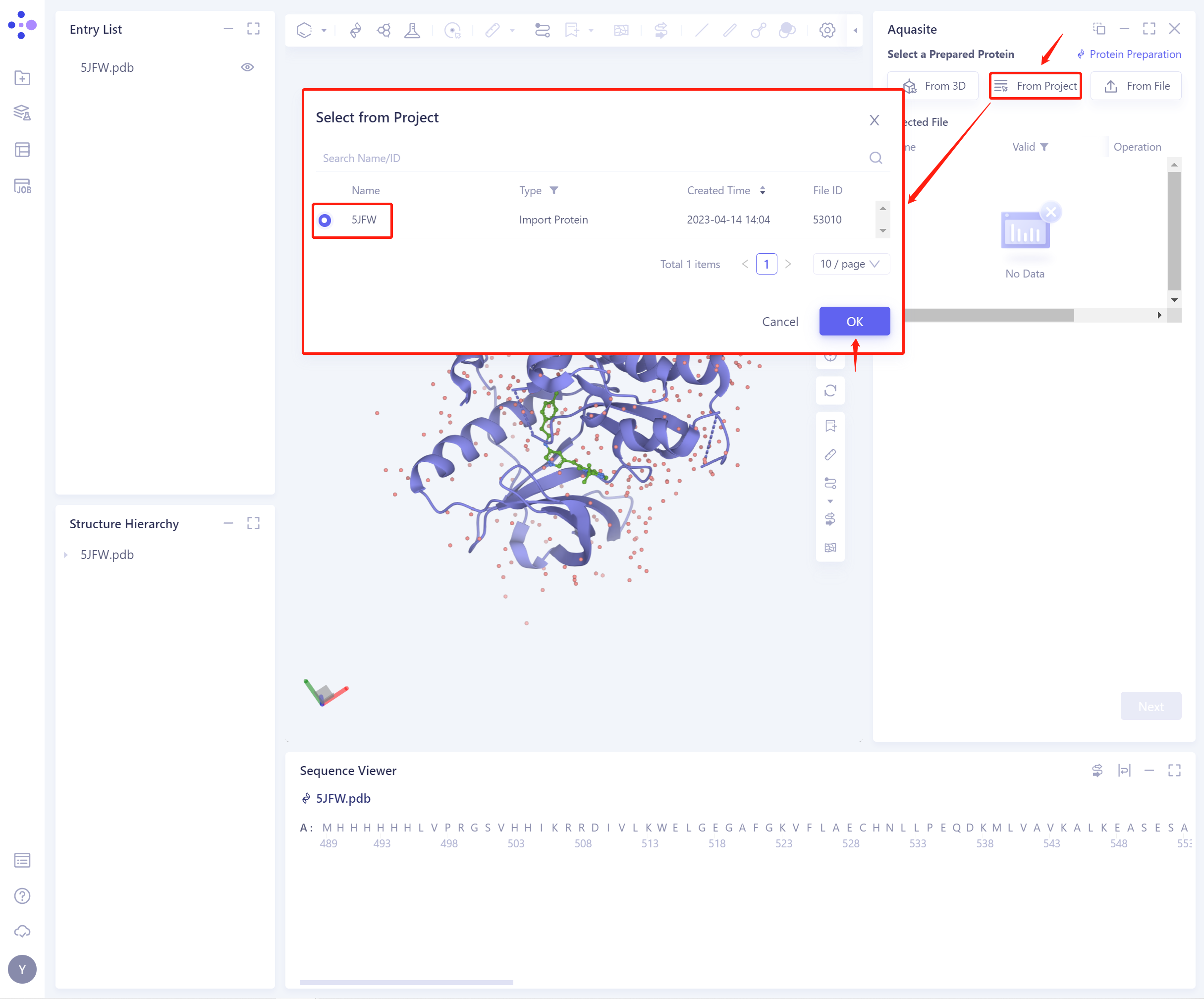
Task: Expand 5JFW.pdb in Structure Hierarchy
Action: tap(65, 555)
